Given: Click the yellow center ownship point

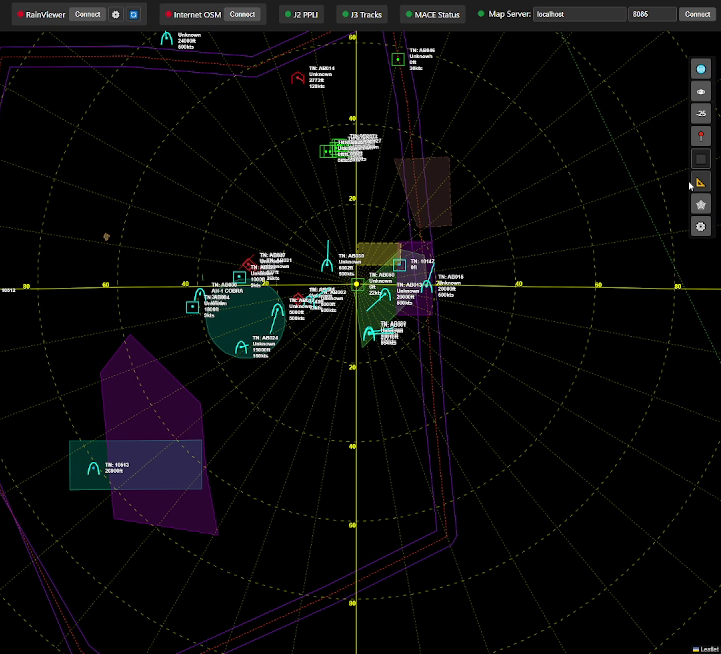Looking at the screenshot, I should click(x=356, y=285).
